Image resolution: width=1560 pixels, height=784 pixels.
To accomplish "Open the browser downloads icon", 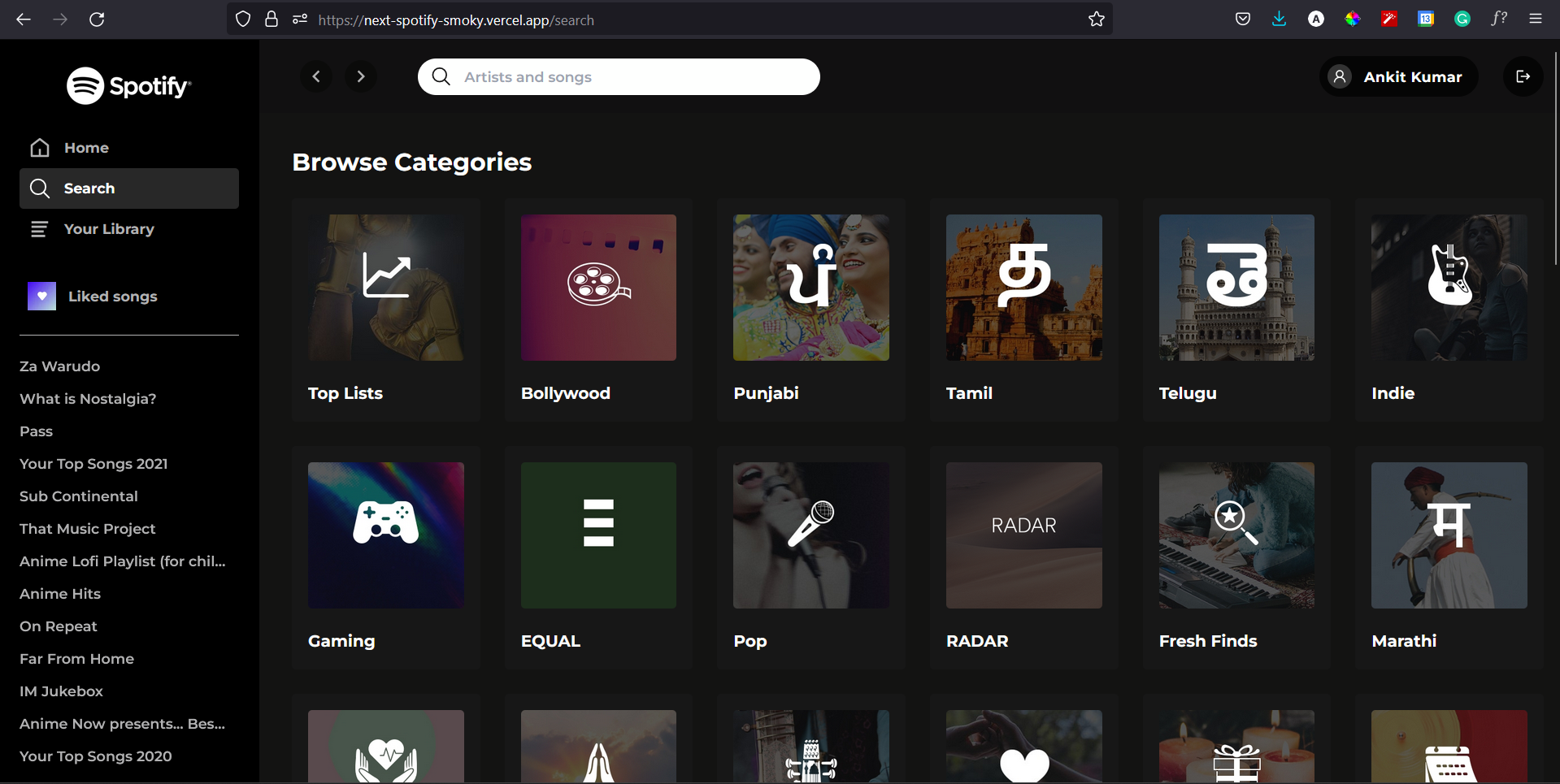I will coord(1279,19).
